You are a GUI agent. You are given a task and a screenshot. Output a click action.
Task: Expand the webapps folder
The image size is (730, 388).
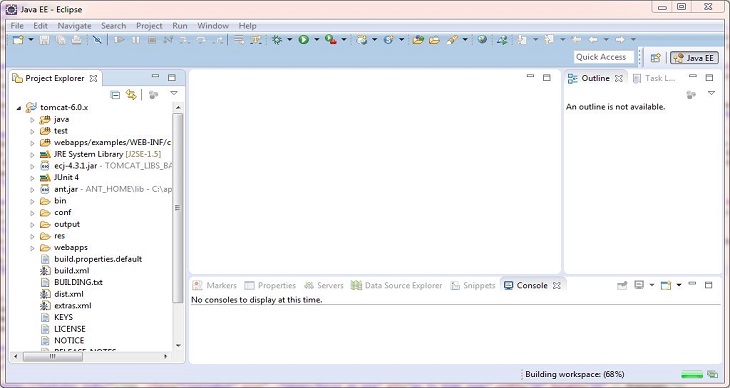(32, 248)
